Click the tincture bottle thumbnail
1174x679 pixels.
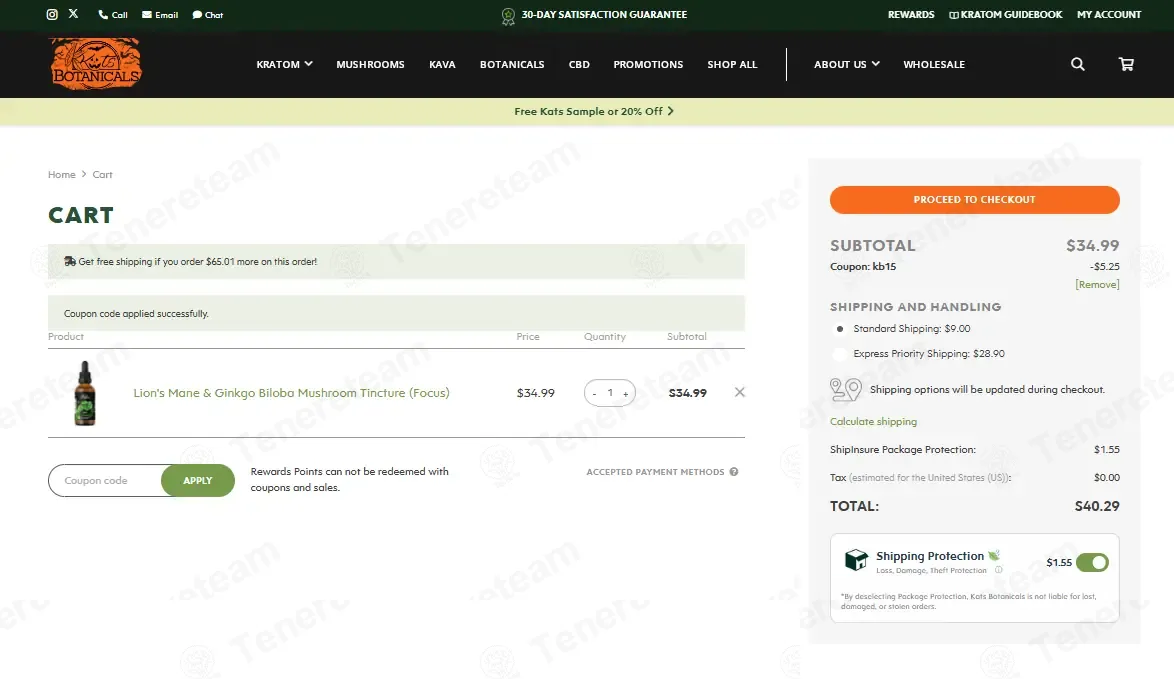(85, 393)
